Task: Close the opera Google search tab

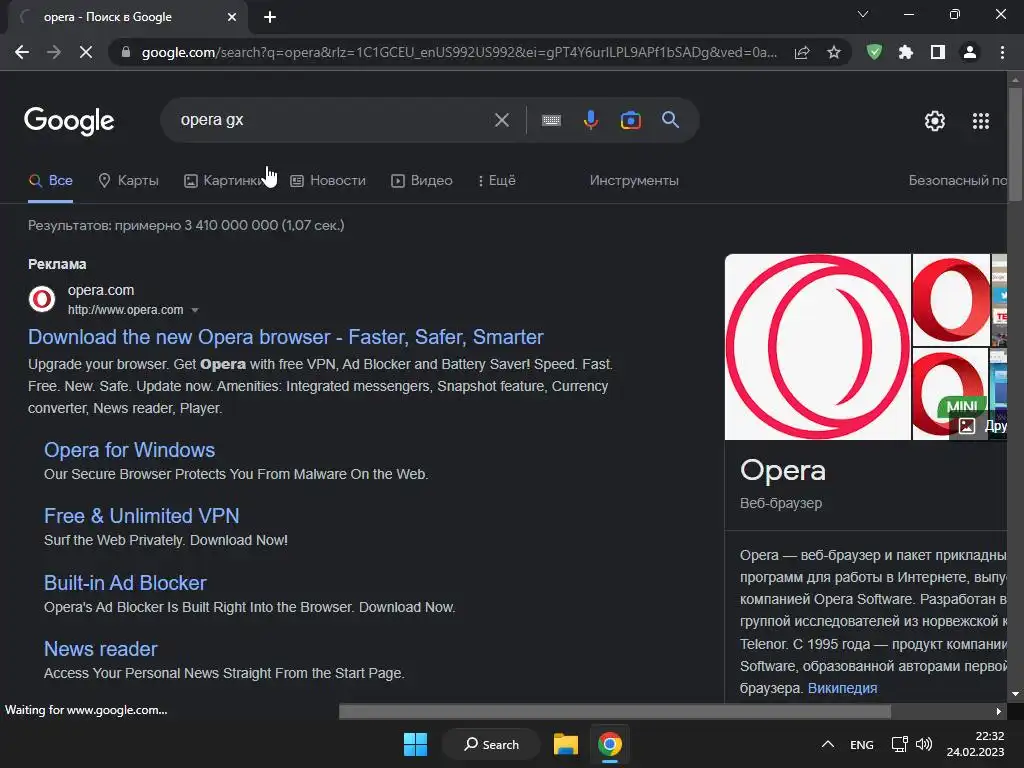Action: tap(232, 17)
